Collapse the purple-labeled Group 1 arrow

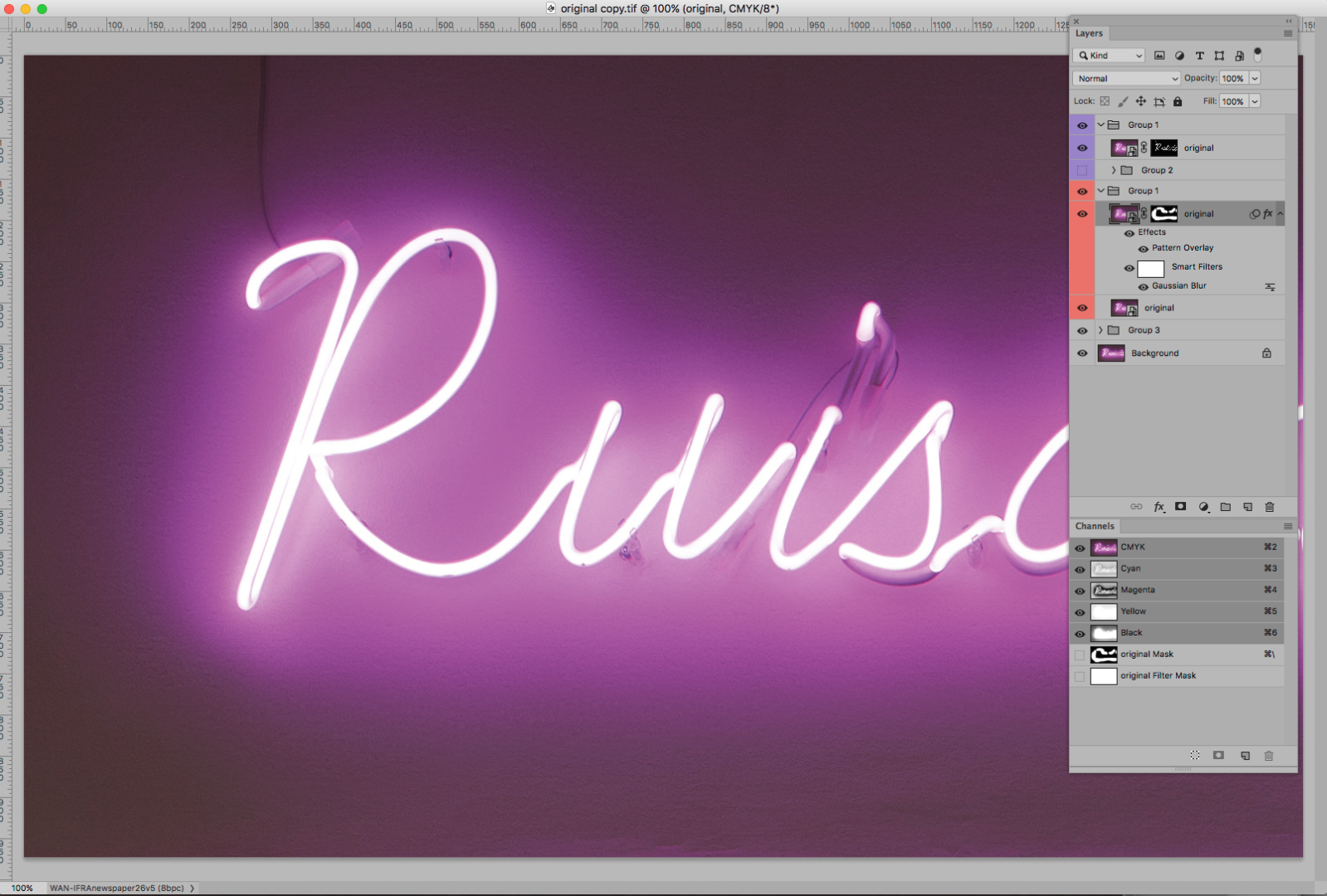click(x=1101, y=124)
